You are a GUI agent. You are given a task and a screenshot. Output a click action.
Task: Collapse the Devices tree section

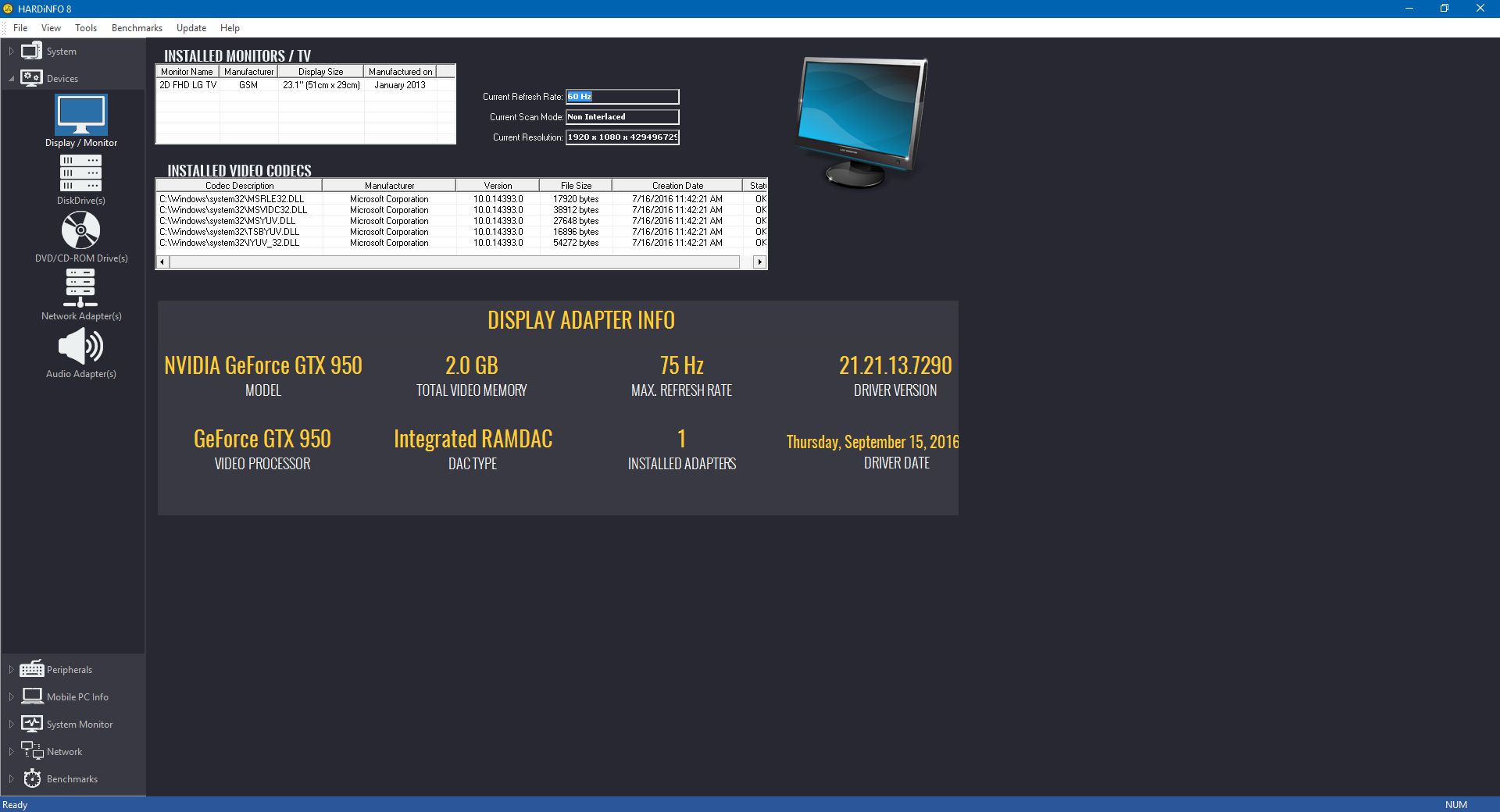click(11, 79)
